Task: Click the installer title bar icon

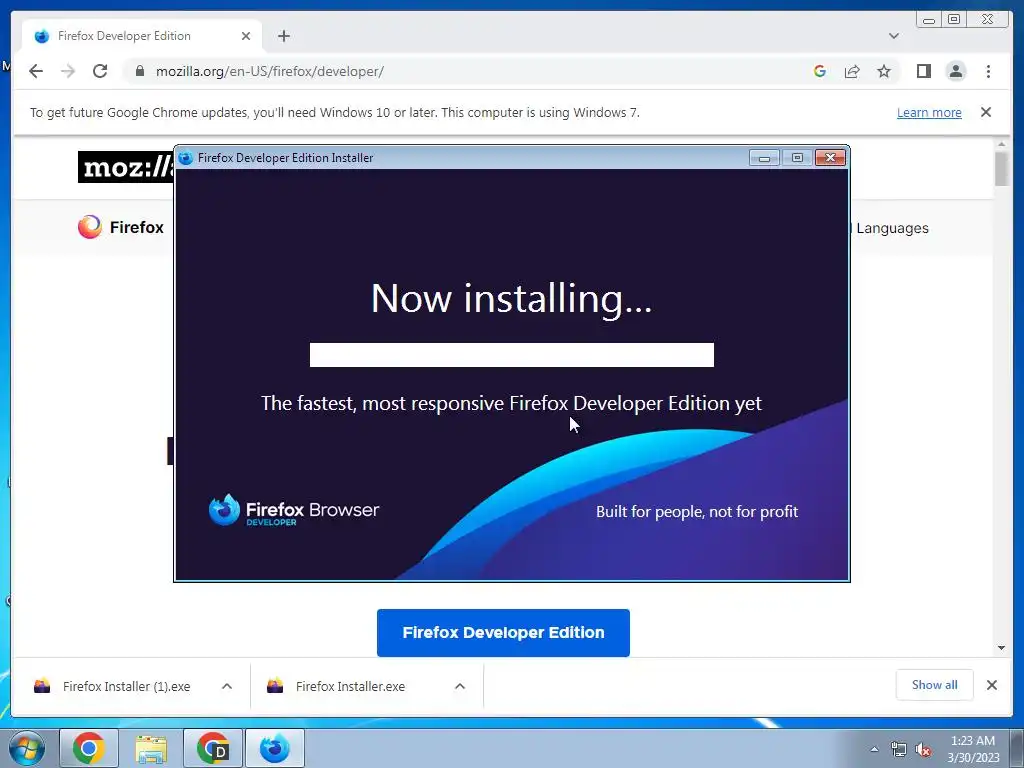Action: point(185,157)
